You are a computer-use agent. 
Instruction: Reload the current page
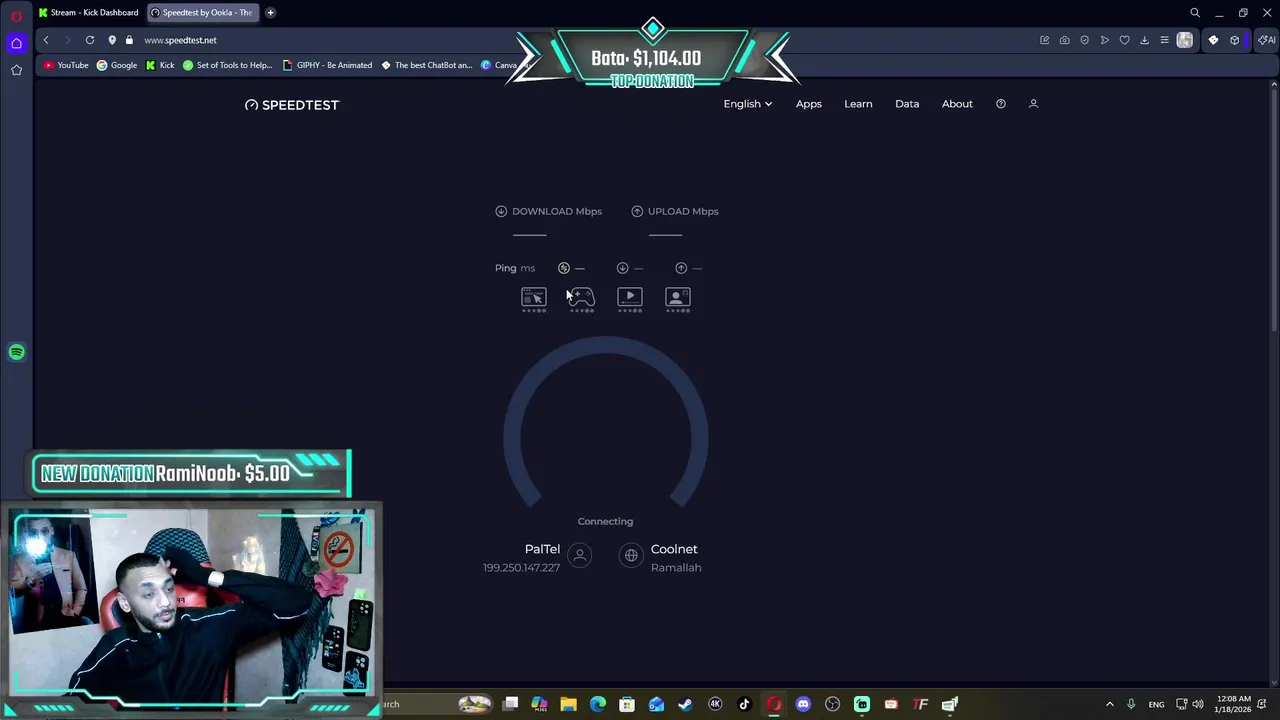pyautogui.click(x=90, y=40)
